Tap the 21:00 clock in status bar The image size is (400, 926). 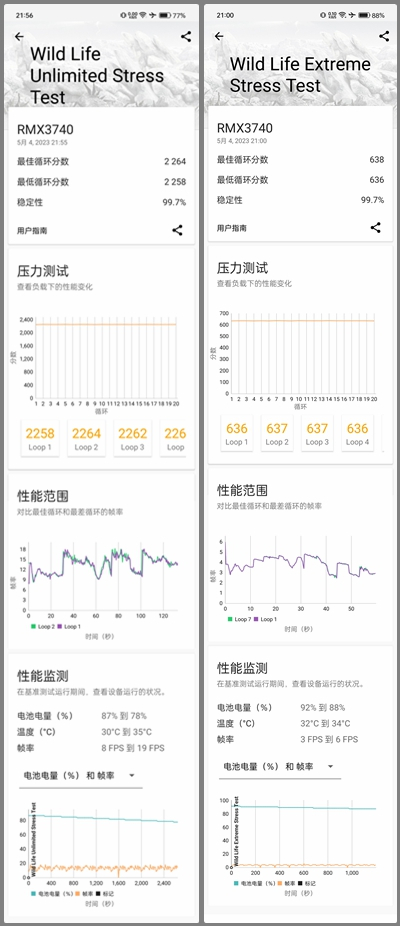point(225,15)
